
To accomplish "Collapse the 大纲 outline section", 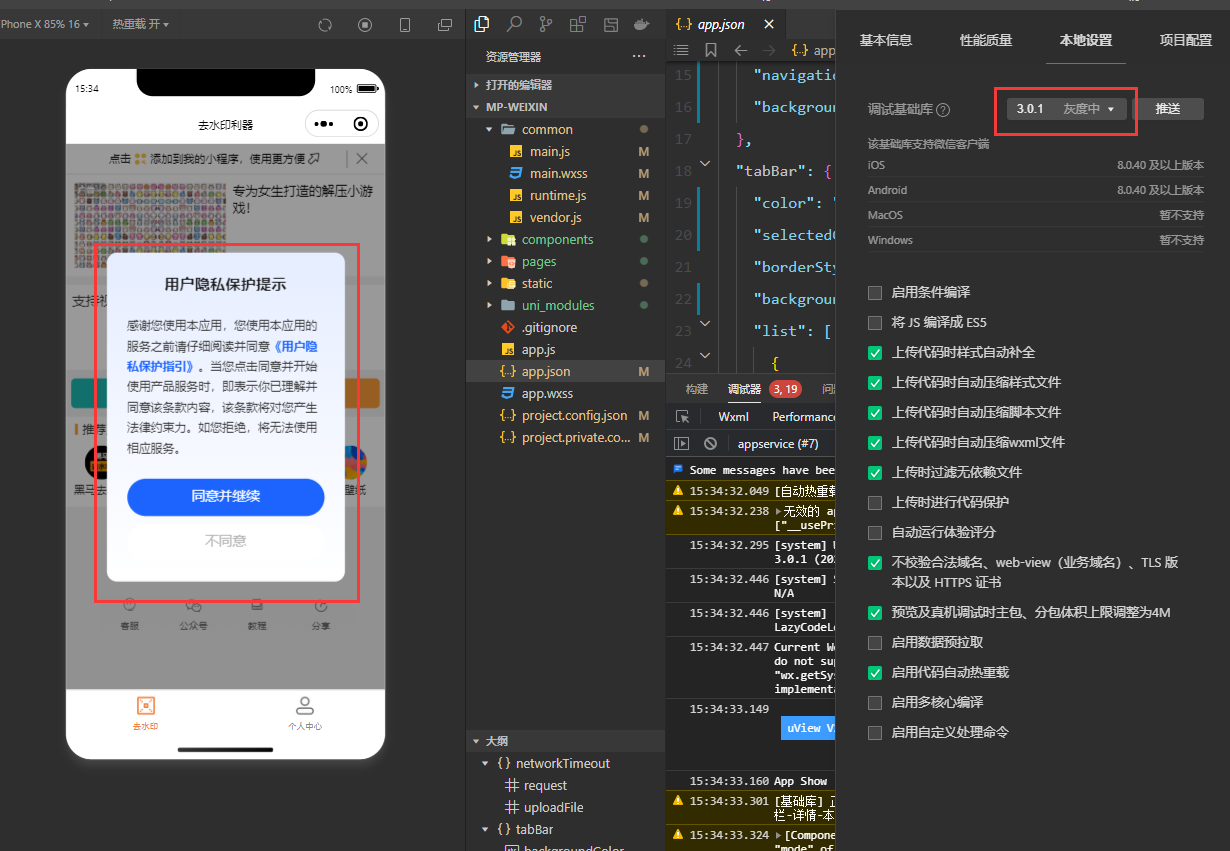I will pos(566,741).
